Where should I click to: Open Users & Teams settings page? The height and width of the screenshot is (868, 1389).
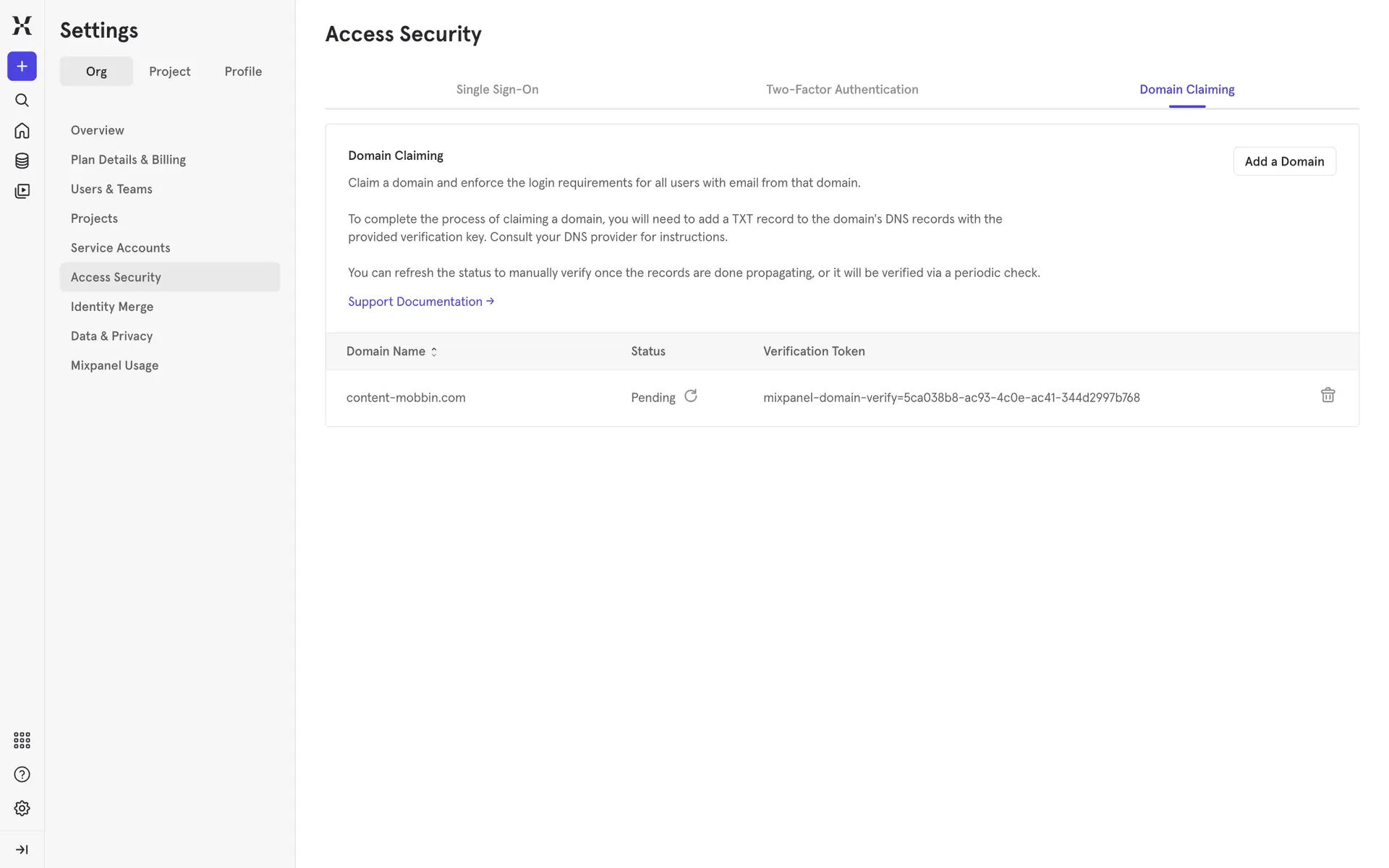point(111,190)
